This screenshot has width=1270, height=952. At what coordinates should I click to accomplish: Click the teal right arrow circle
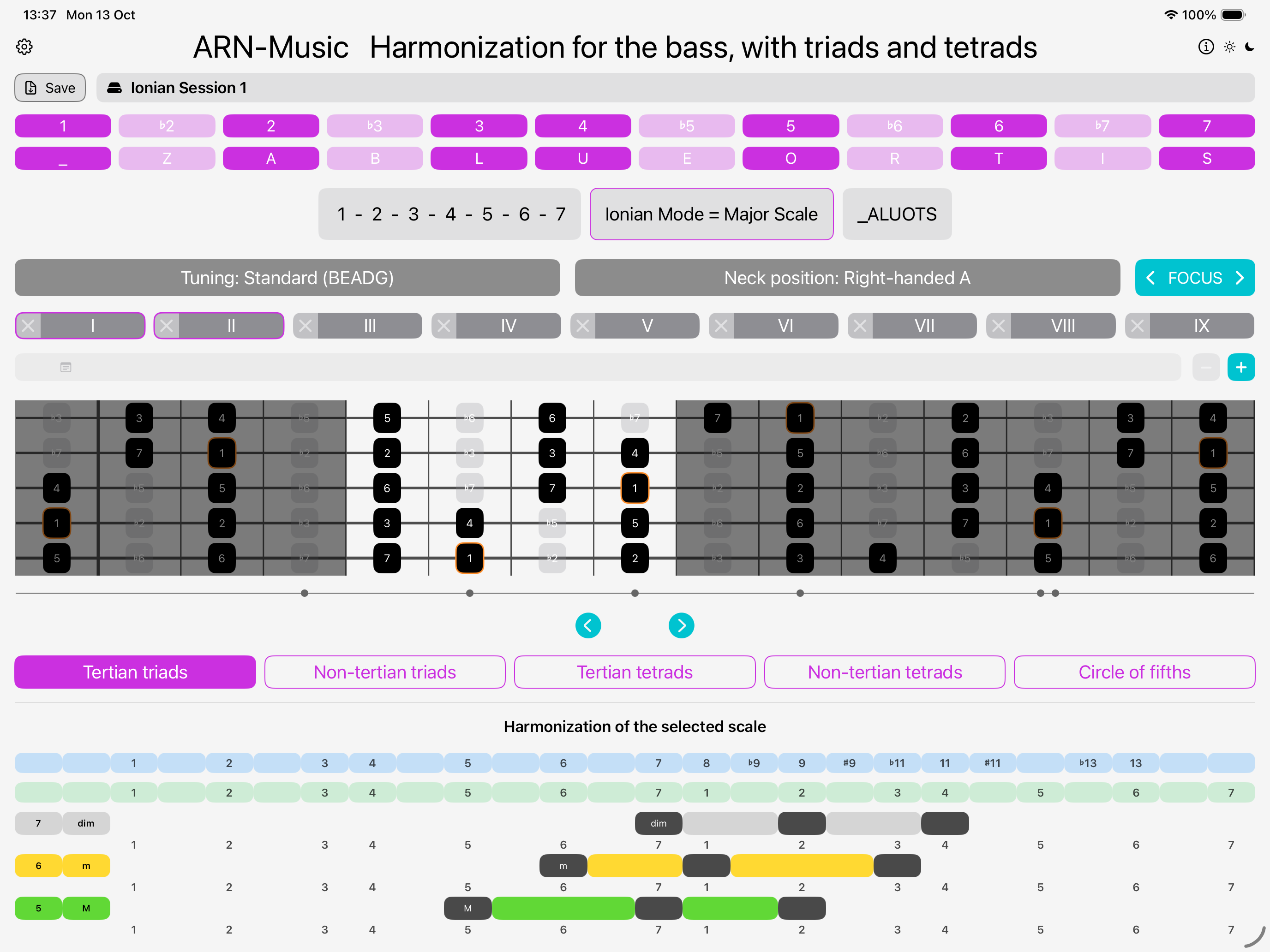tap(681, 625)
